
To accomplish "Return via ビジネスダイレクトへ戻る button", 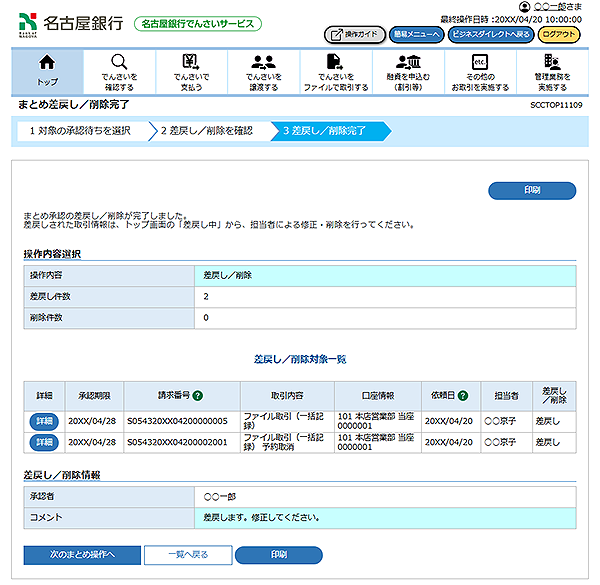I will tap(489, 34).
